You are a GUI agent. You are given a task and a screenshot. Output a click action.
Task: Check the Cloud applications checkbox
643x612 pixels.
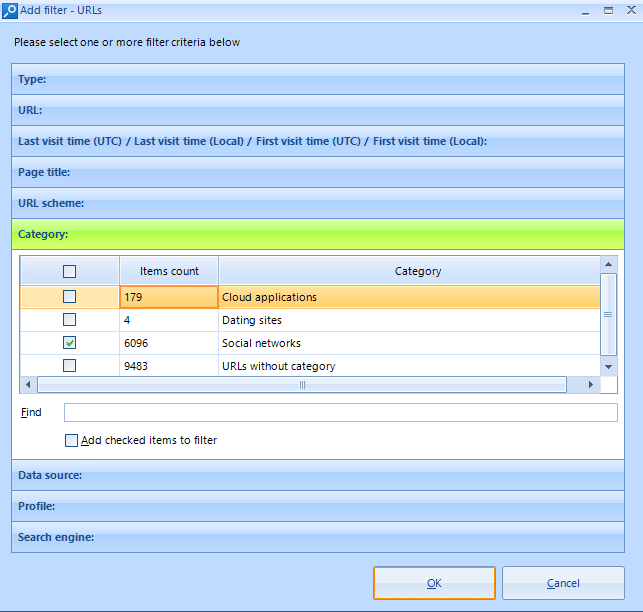(x=69, y=297)
